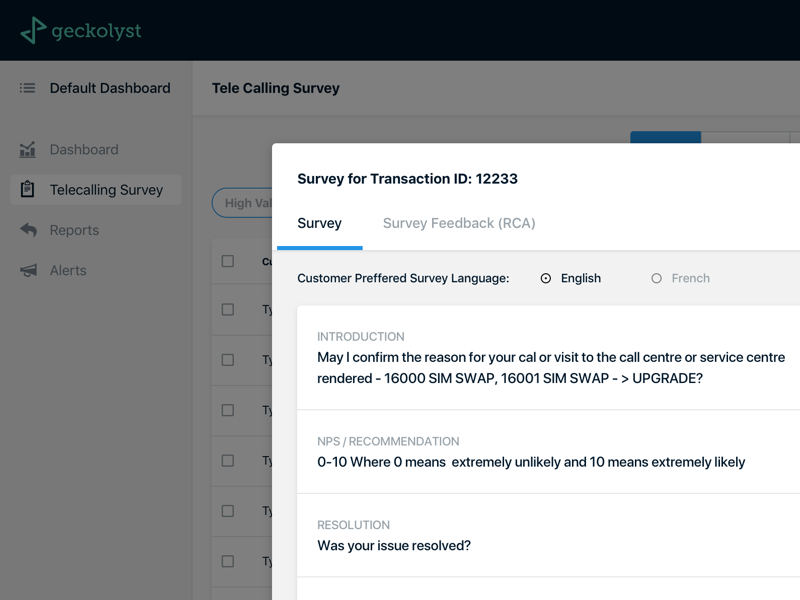Click the Tele Calling Survey page heading
The image size is (800, 600).
tap(276, 88)
